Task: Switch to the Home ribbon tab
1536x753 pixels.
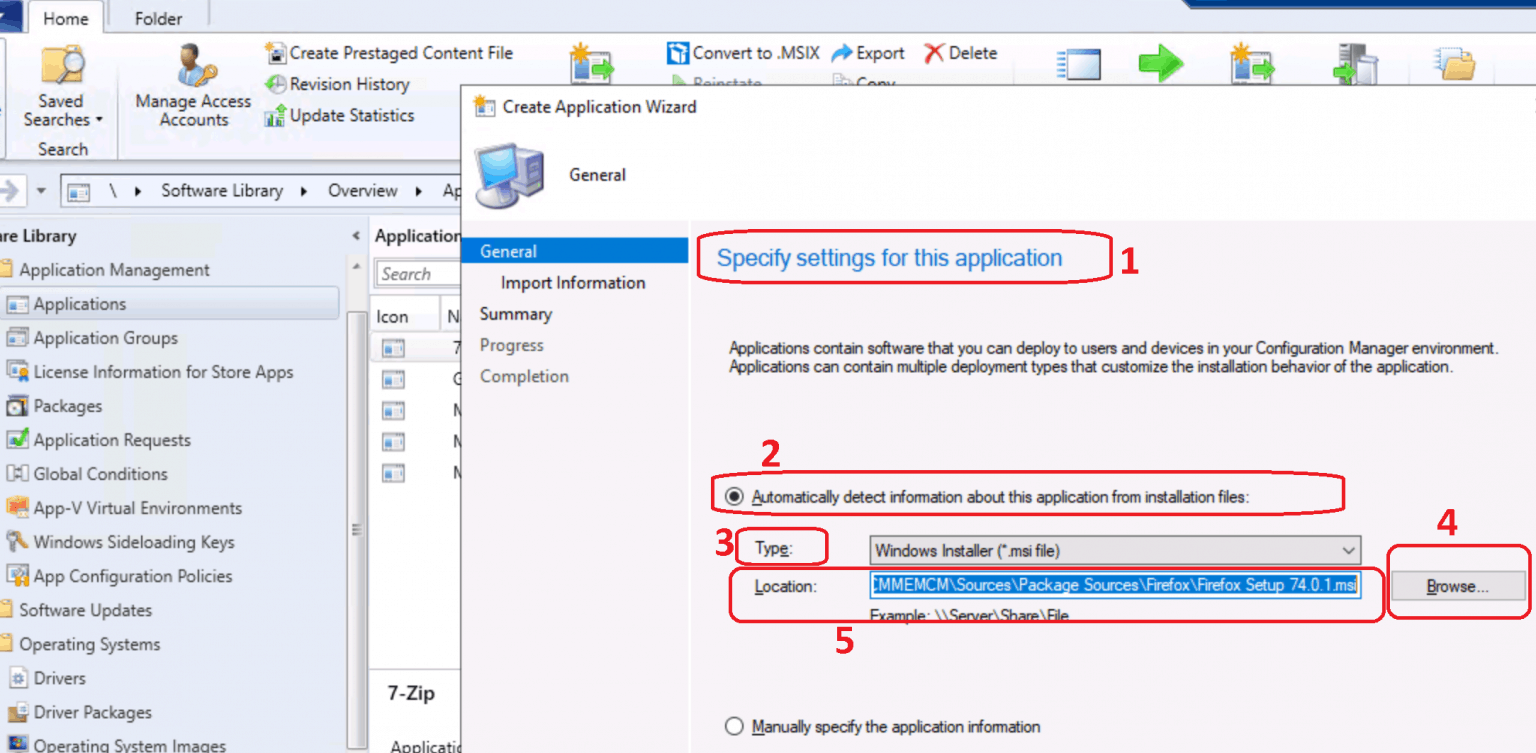Action: tap(66, 17)
